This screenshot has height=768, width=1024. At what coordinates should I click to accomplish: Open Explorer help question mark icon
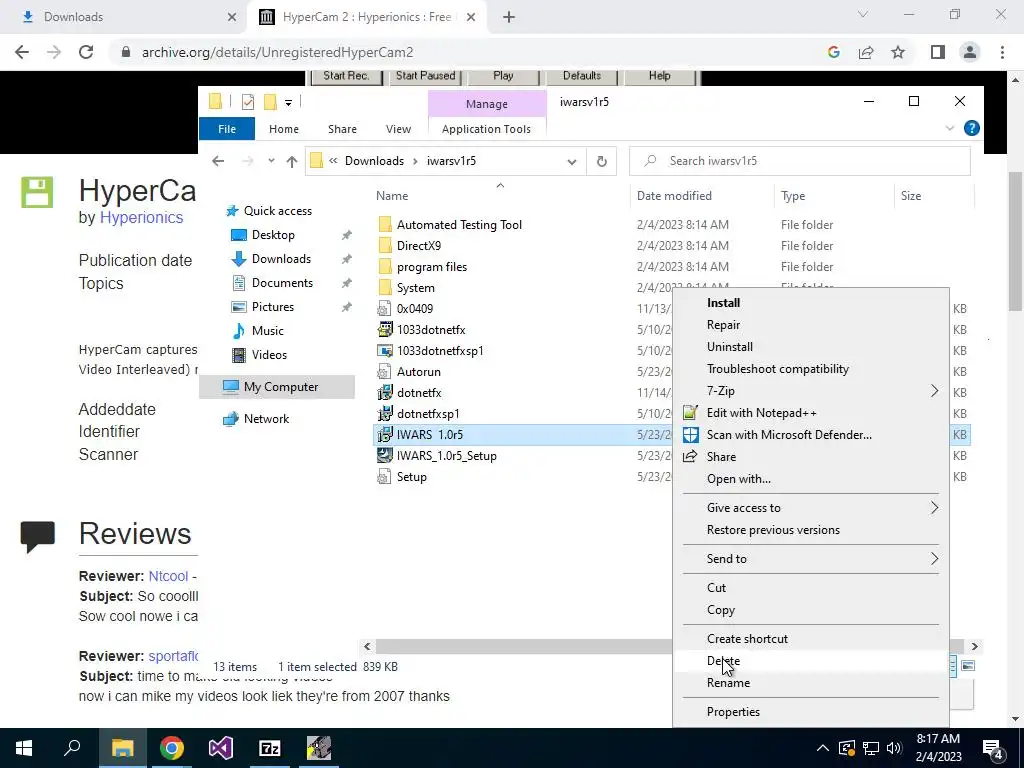(x=971, y=129)
